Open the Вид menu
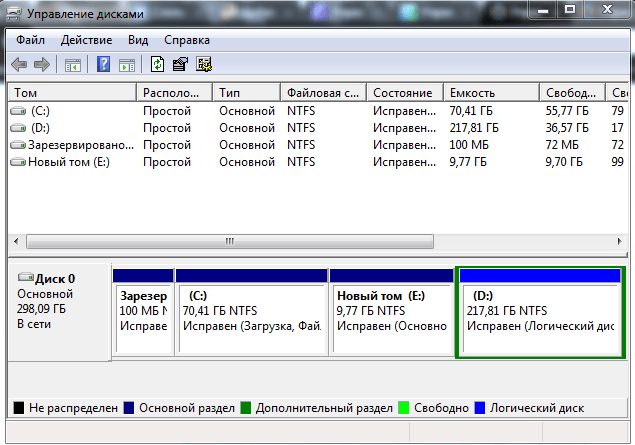The width and height of the screenshot is (635, 445). (138, 40)
